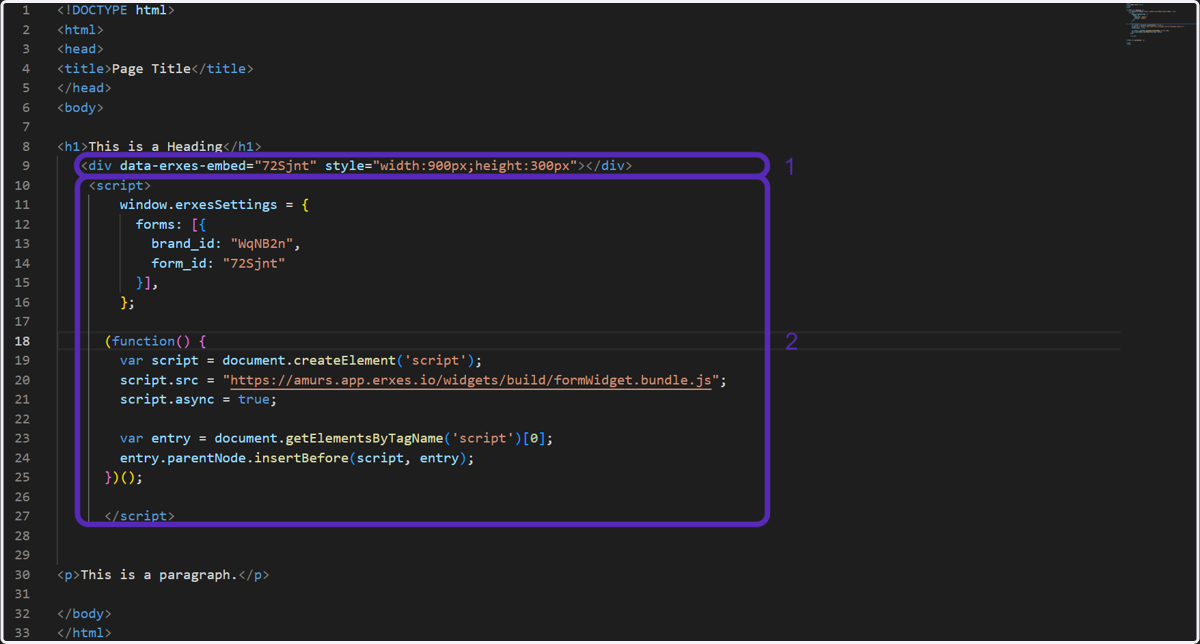The height and width of the screenshot is (644, 1200).
Task: Place cursor in "This is a Heading"
Action: point(155,146)
